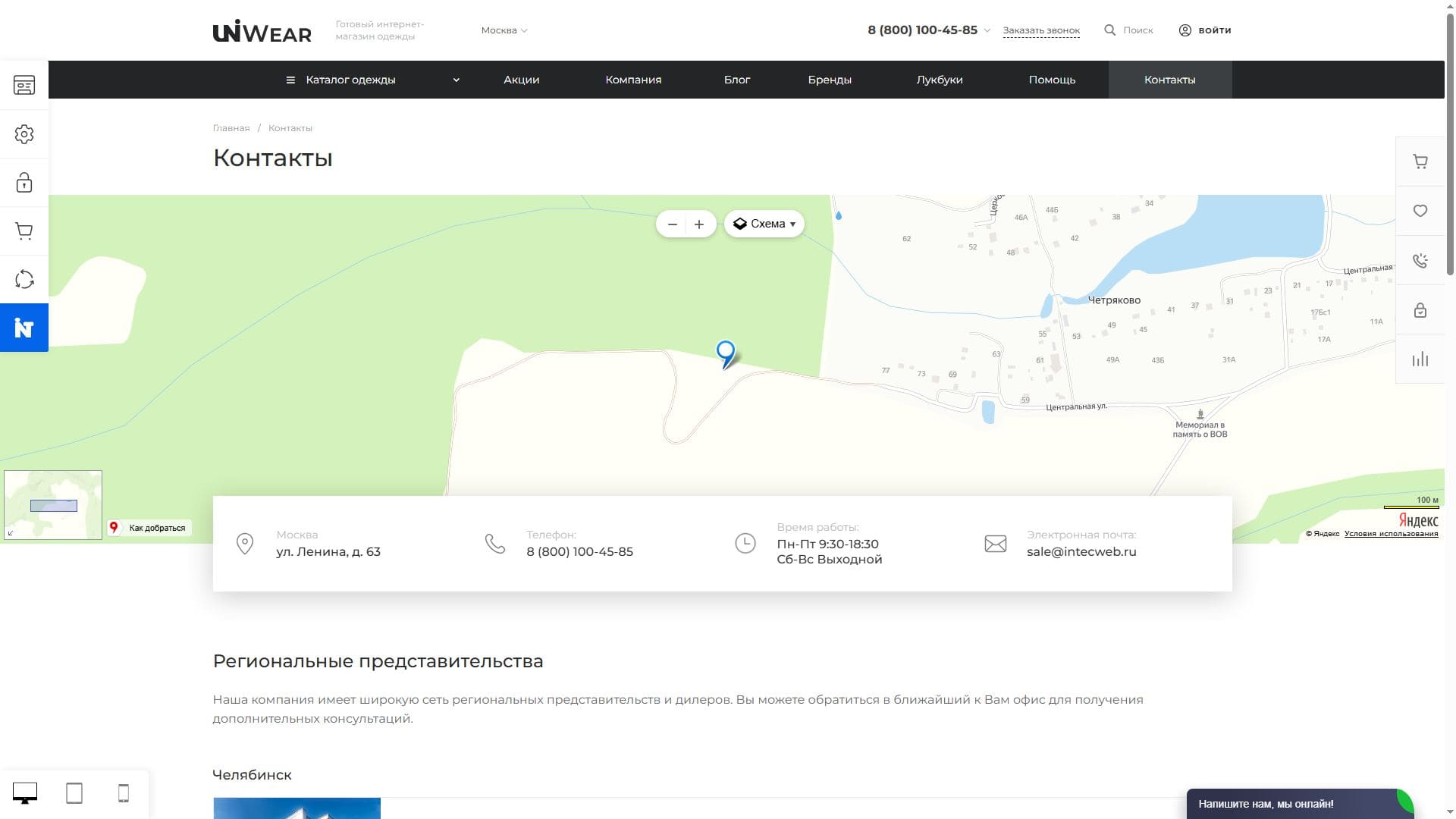Open the comparison bar-chart icon on right
The image size is (1456, 819).
coord(1420,359)
